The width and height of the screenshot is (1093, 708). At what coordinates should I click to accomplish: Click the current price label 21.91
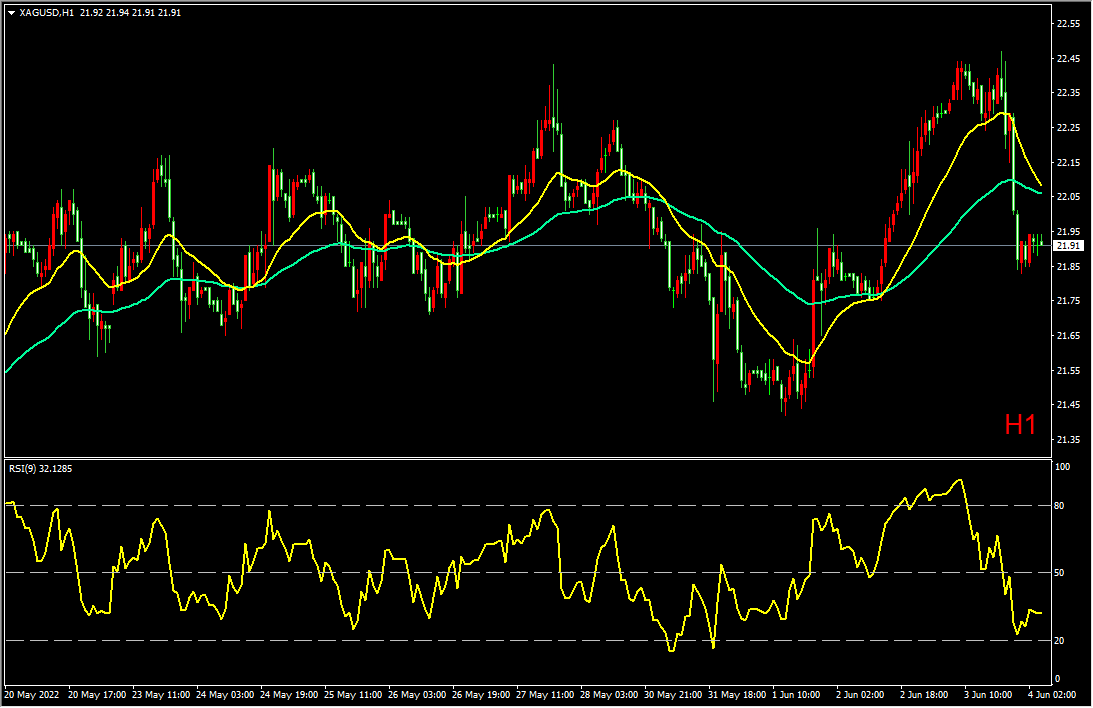pos(1069,246)
